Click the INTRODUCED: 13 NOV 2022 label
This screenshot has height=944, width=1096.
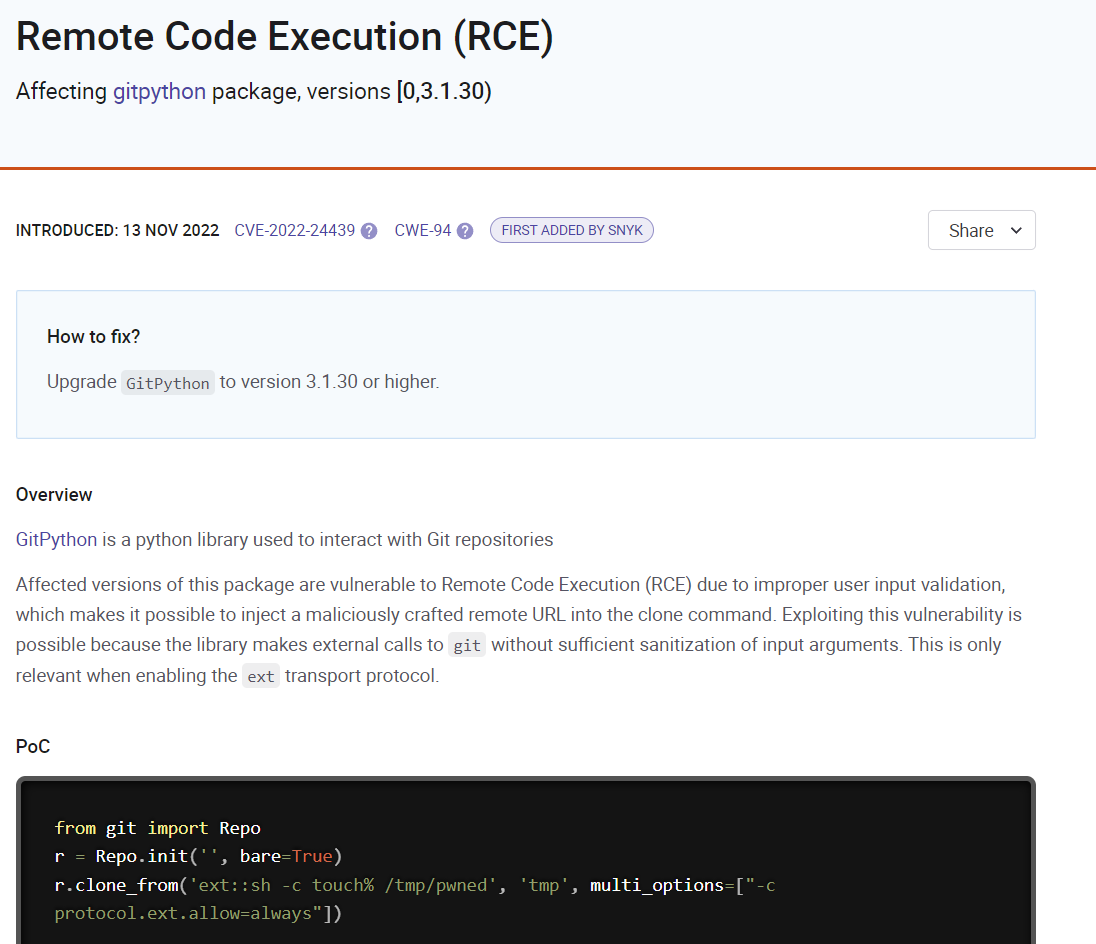click(x=117, y=230)
